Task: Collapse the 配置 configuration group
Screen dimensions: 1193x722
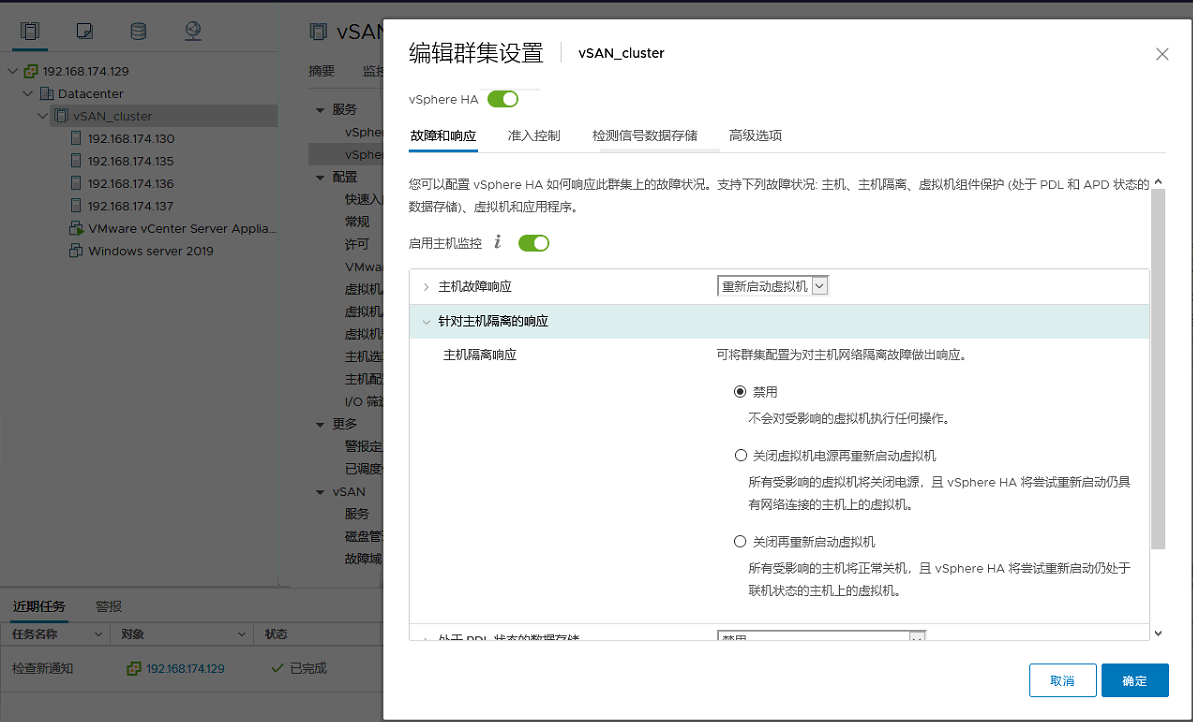Action: pos(320,177)
